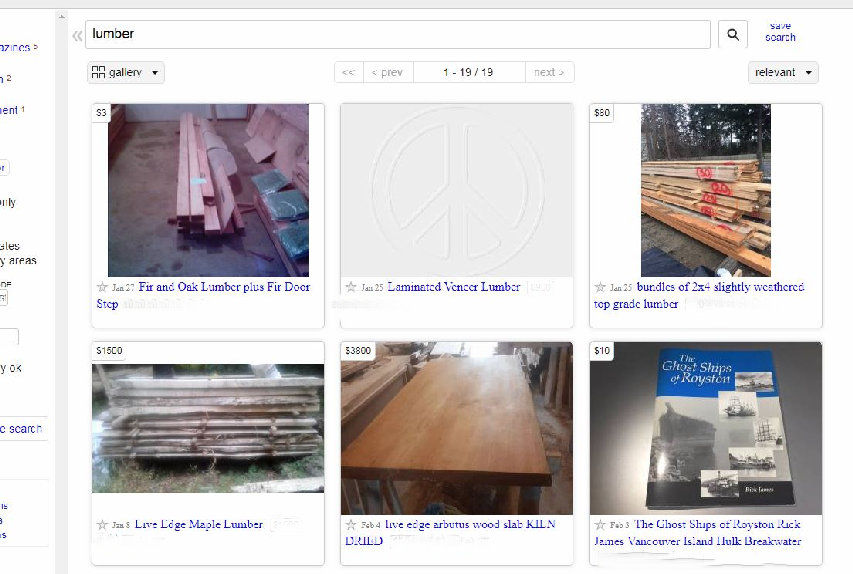Viewport: 853px width, 574px height.
Task: Click the magnifying glass search button
Action: (733, 34)
